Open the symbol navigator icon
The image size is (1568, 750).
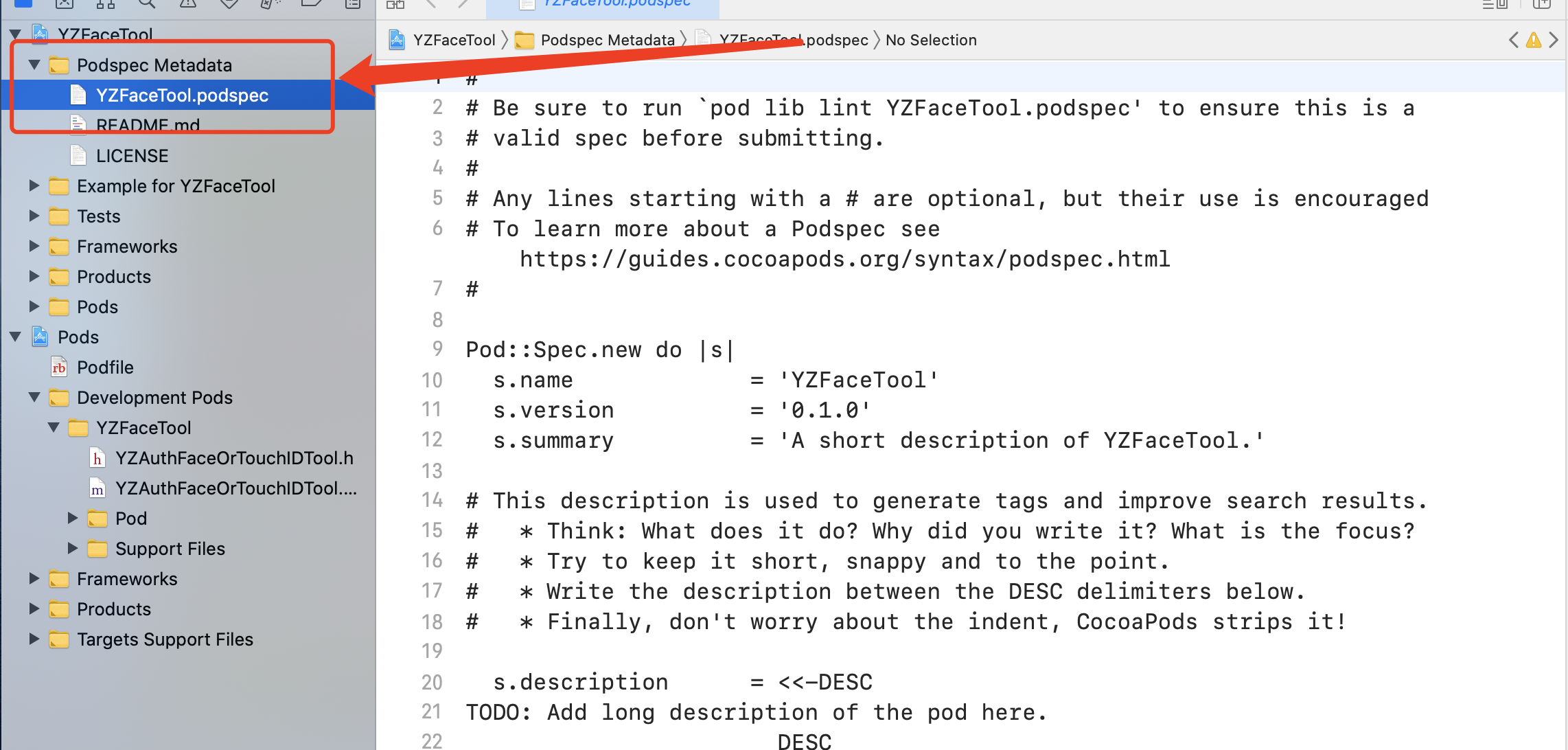tap(105, 3)
